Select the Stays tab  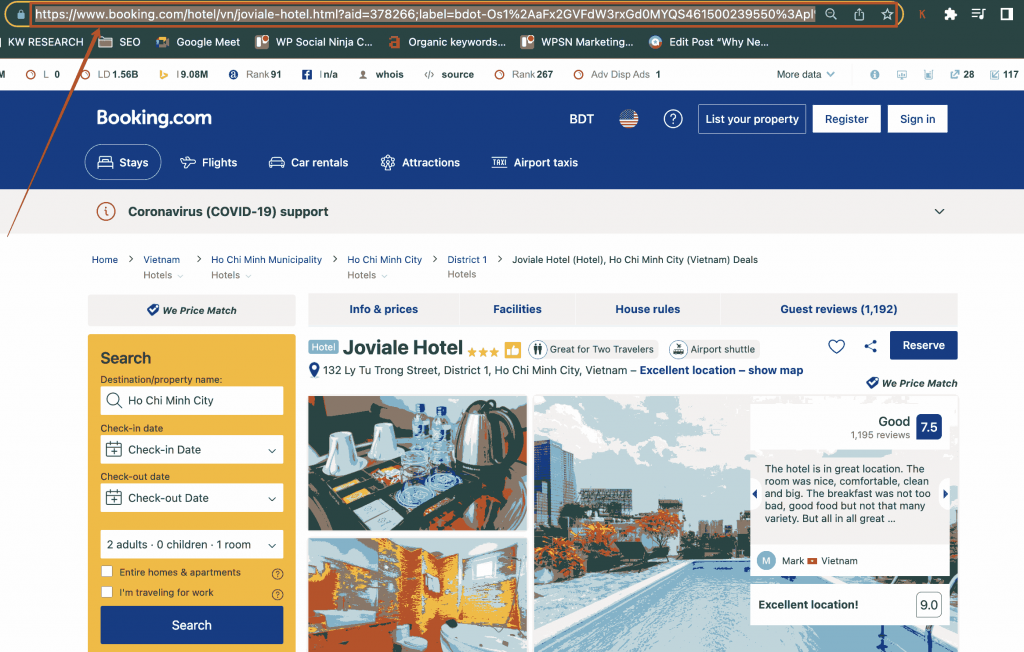point(123,162)
